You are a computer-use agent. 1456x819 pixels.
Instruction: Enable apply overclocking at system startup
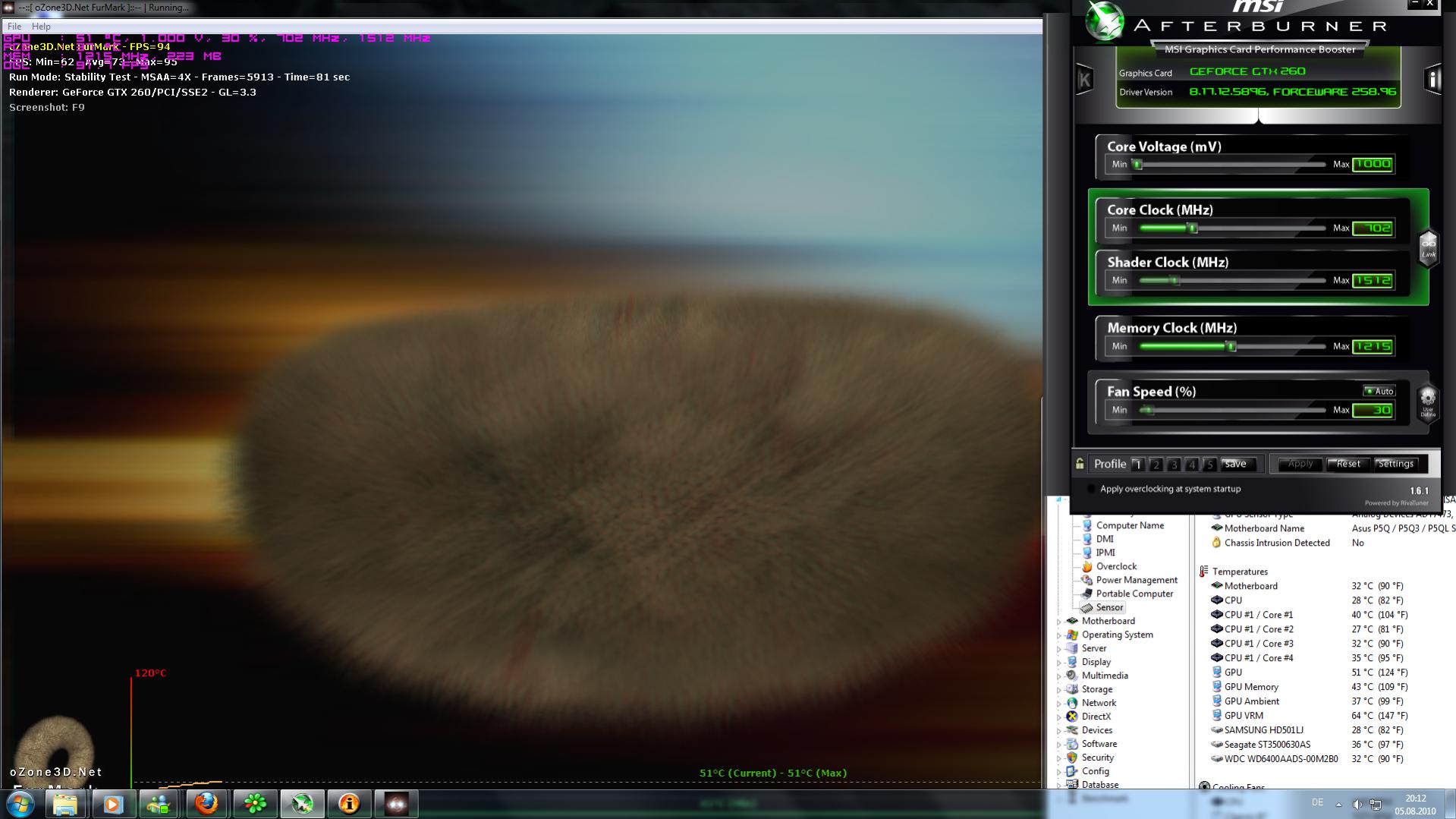[x=1091, y=489]
